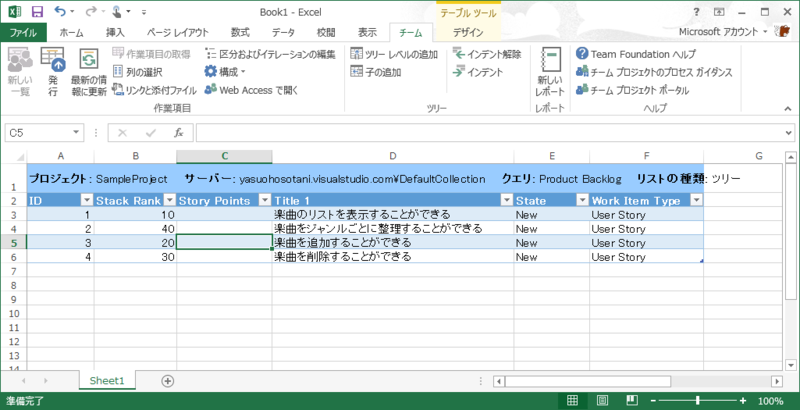Expand the formula bar
Image resolution: width=800 pixels, height=410 pixels.
790,133
